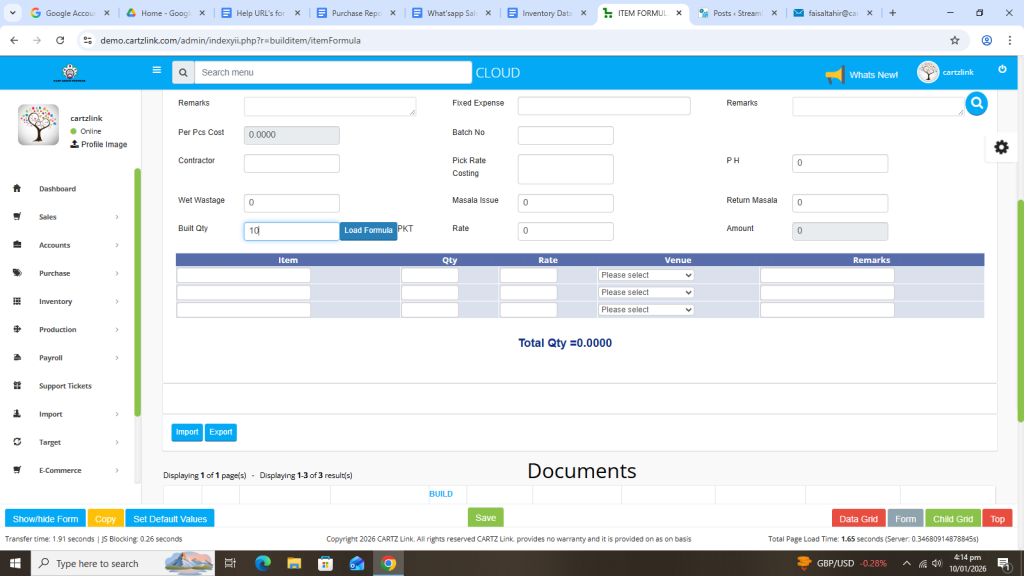Open the Dashboard home icon in sidebar
Screen dimensions: 1024x576
(x=17, y=188)
